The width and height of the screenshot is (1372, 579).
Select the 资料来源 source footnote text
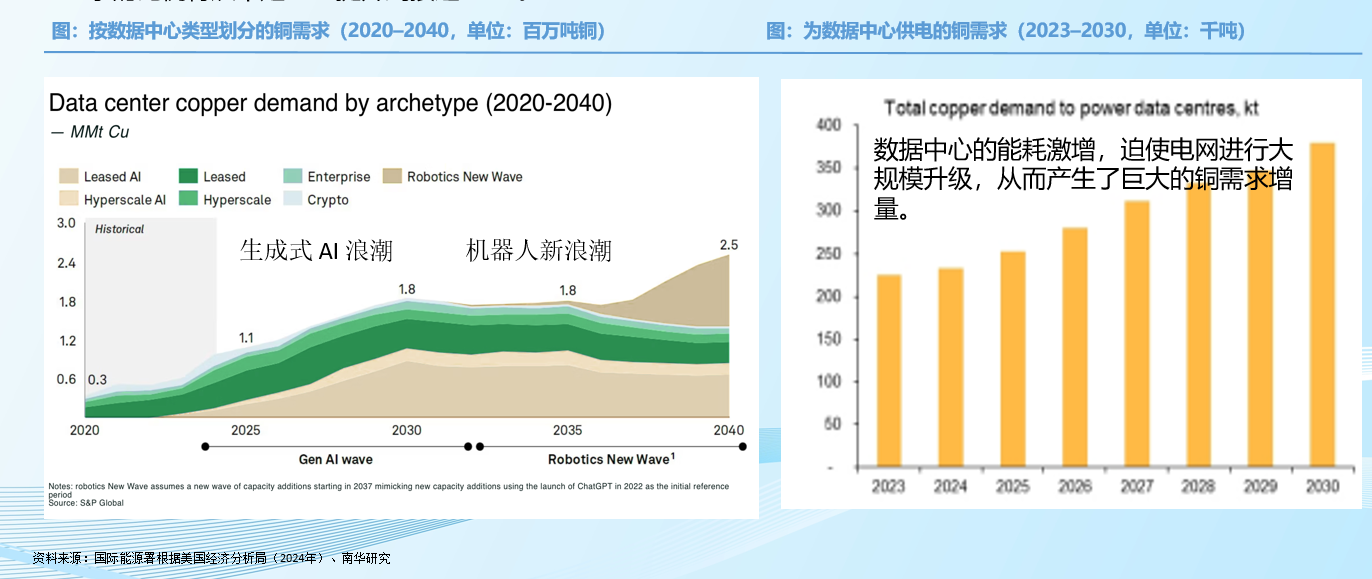tap(211, 558)
